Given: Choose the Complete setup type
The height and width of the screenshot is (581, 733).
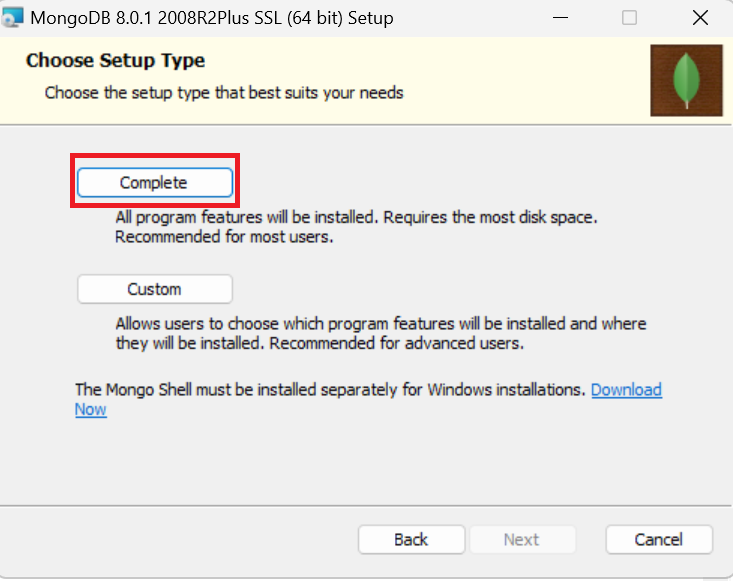Looking at the screenshot, I should [155, 182].
